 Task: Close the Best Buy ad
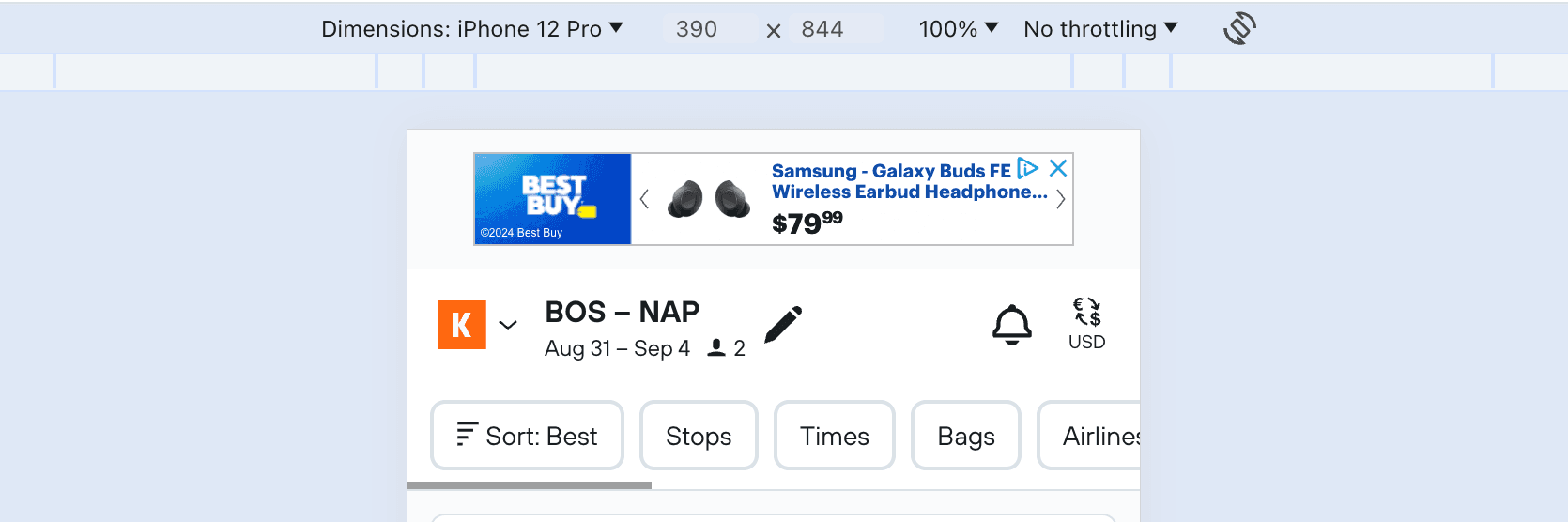[x=1058, y=168]
